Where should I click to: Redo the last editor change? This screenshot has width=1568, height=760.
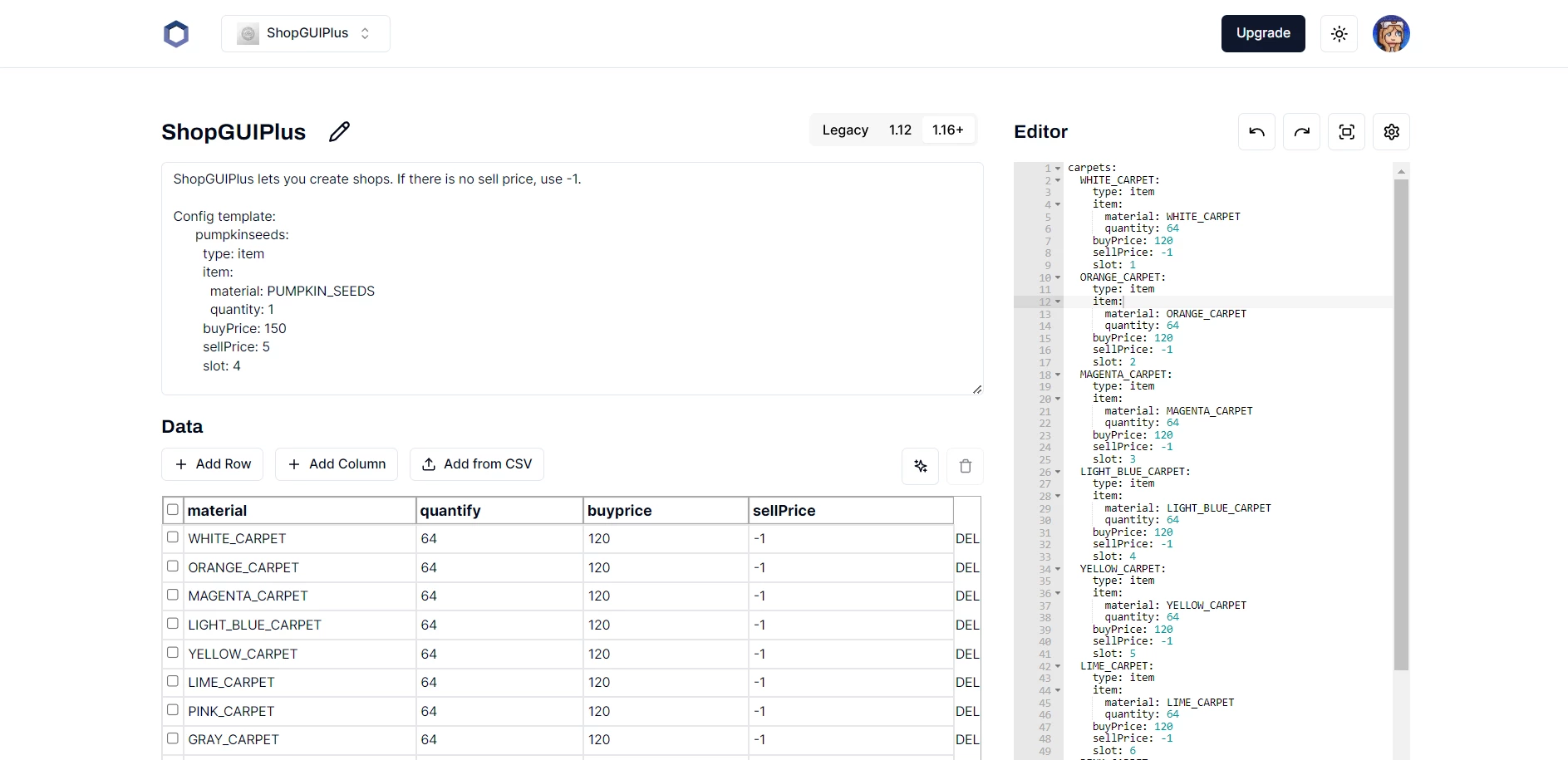pyautogui.click(x=1302, y=131)
